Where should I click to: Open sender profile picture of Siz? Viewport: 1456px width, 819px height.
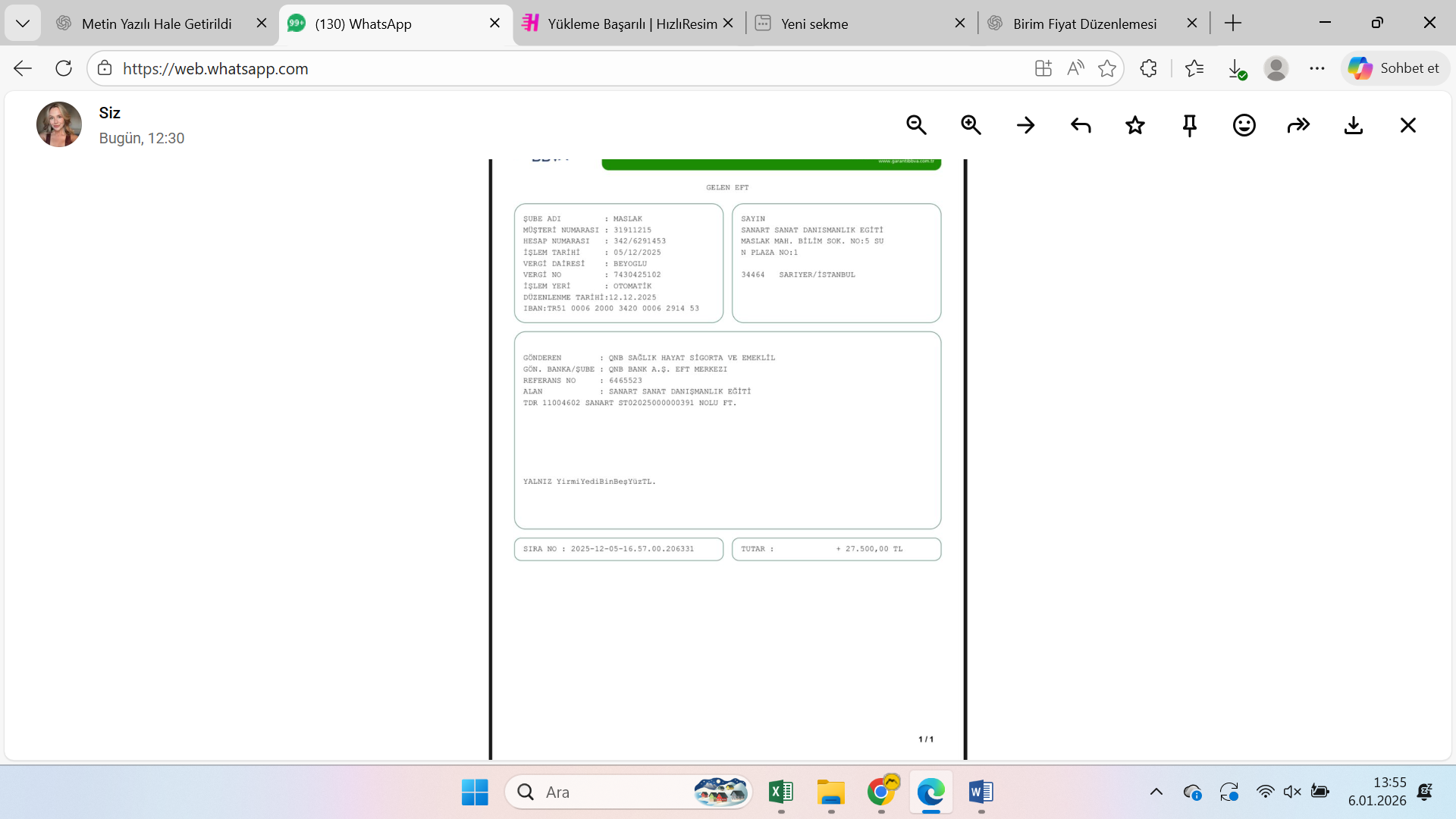pos(59,124)
